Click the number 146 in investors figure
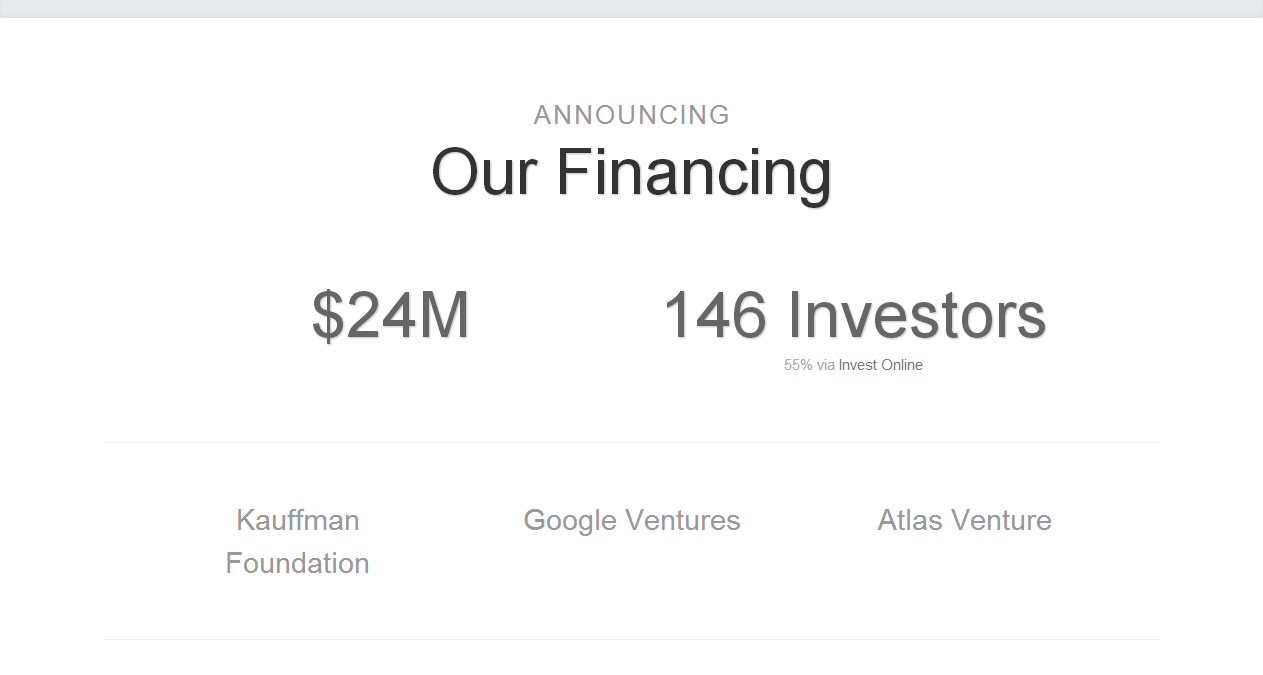The image size is (1263, 675). 714,315
